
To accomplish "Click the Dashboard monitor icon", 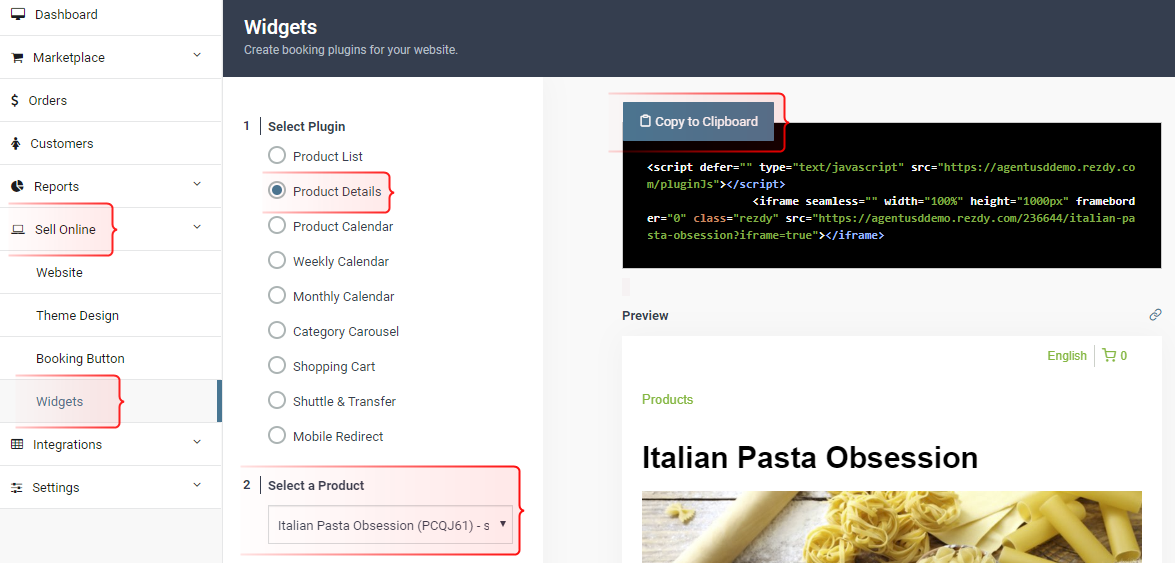I will click(18, 14).
